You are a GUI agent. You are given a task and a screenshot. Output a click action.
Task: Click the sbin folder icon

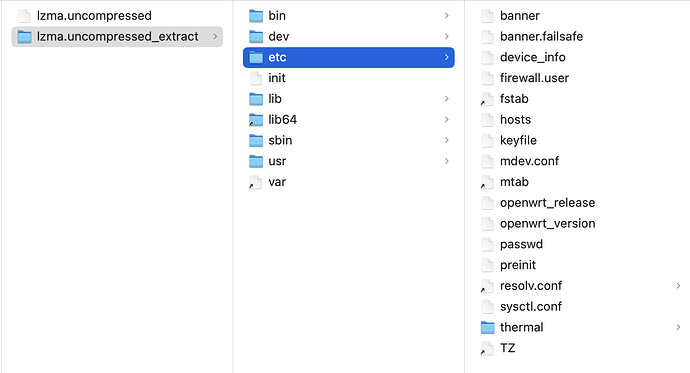[256, 140]
